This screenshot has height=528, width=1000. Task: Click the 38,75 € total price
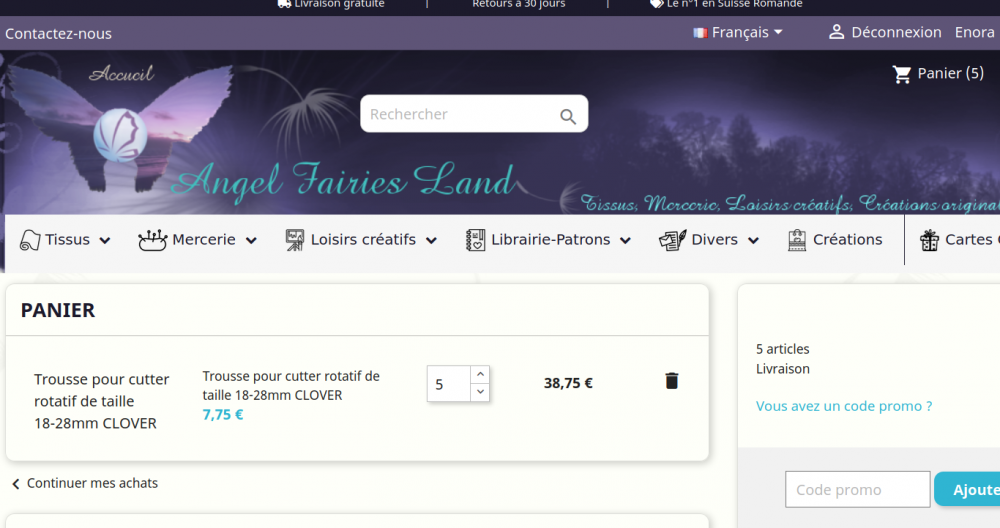pyautogui.click(x=568, y=383)
